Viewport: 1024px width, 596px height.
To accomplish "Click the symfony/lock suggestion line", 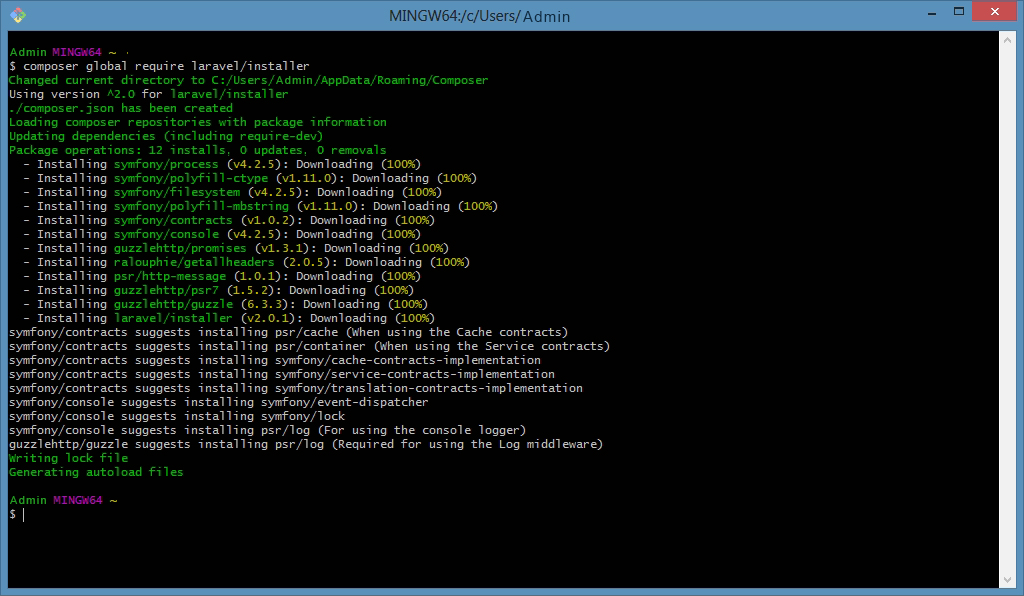I will point(177,417).
